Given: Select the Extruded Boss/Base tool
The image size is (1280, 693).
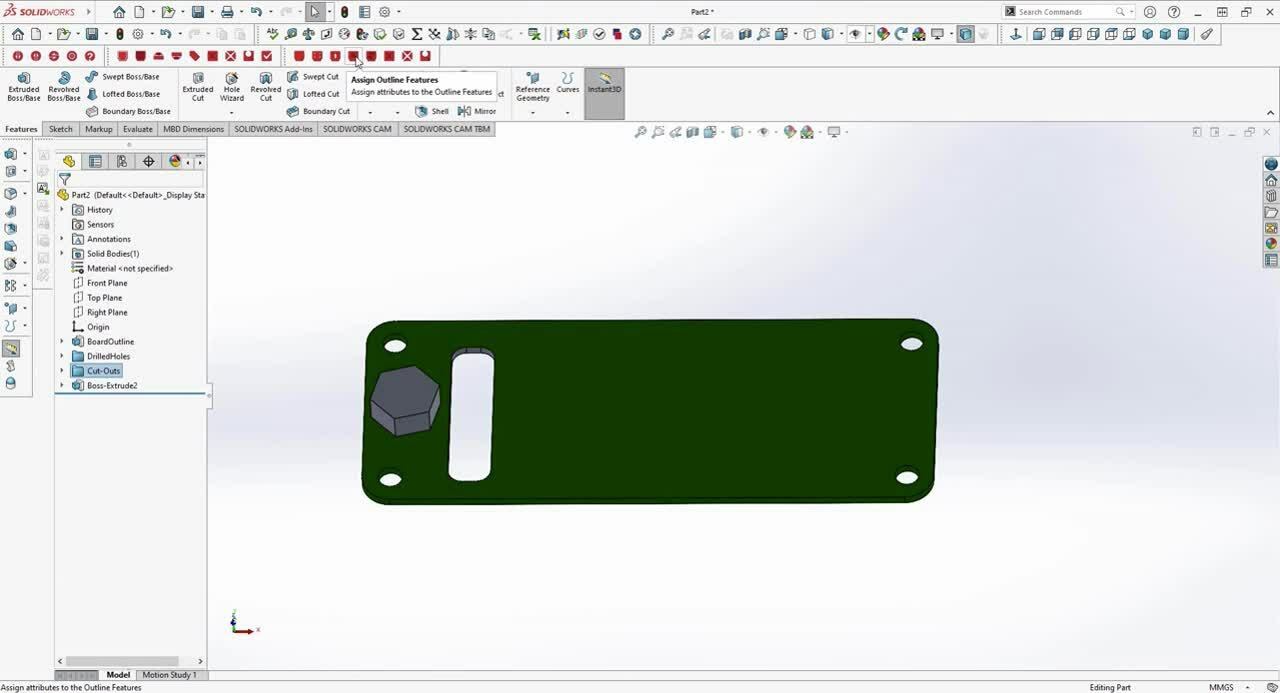Looking at the screenshot, I should click(24, 86).
